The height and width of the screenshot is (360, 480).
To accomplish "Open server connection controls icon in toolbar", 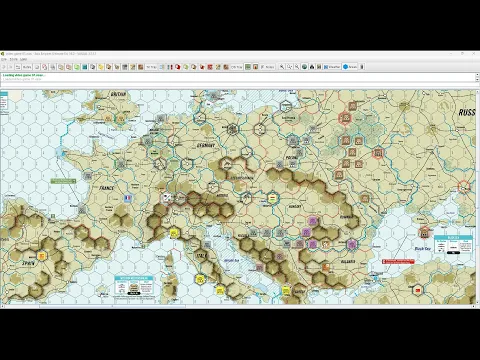I will [x=18, y=67].
